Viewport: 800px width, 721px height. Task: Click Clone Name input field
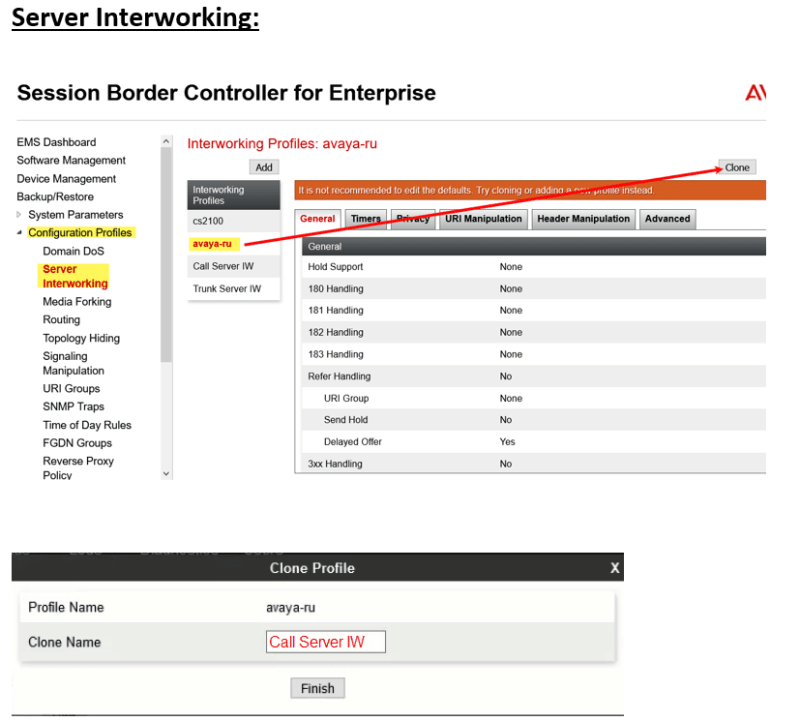(326, 641)
